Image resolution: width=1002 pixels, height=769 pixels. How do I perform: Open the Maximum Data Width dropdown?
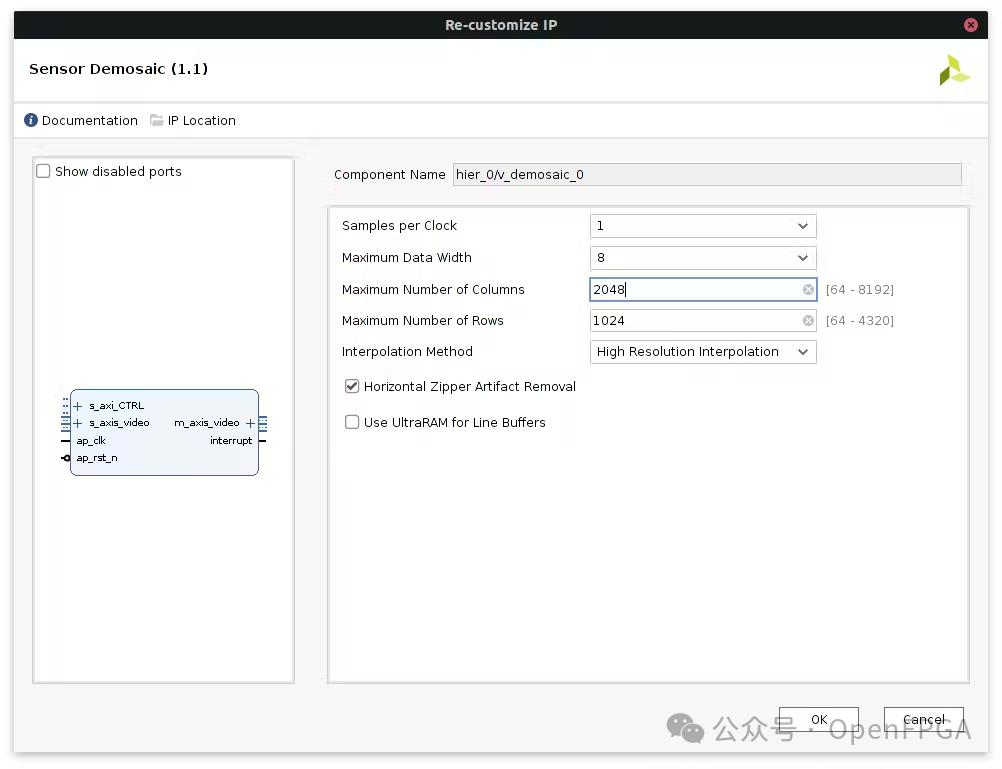pyautogui.click(x=703, y=258)
